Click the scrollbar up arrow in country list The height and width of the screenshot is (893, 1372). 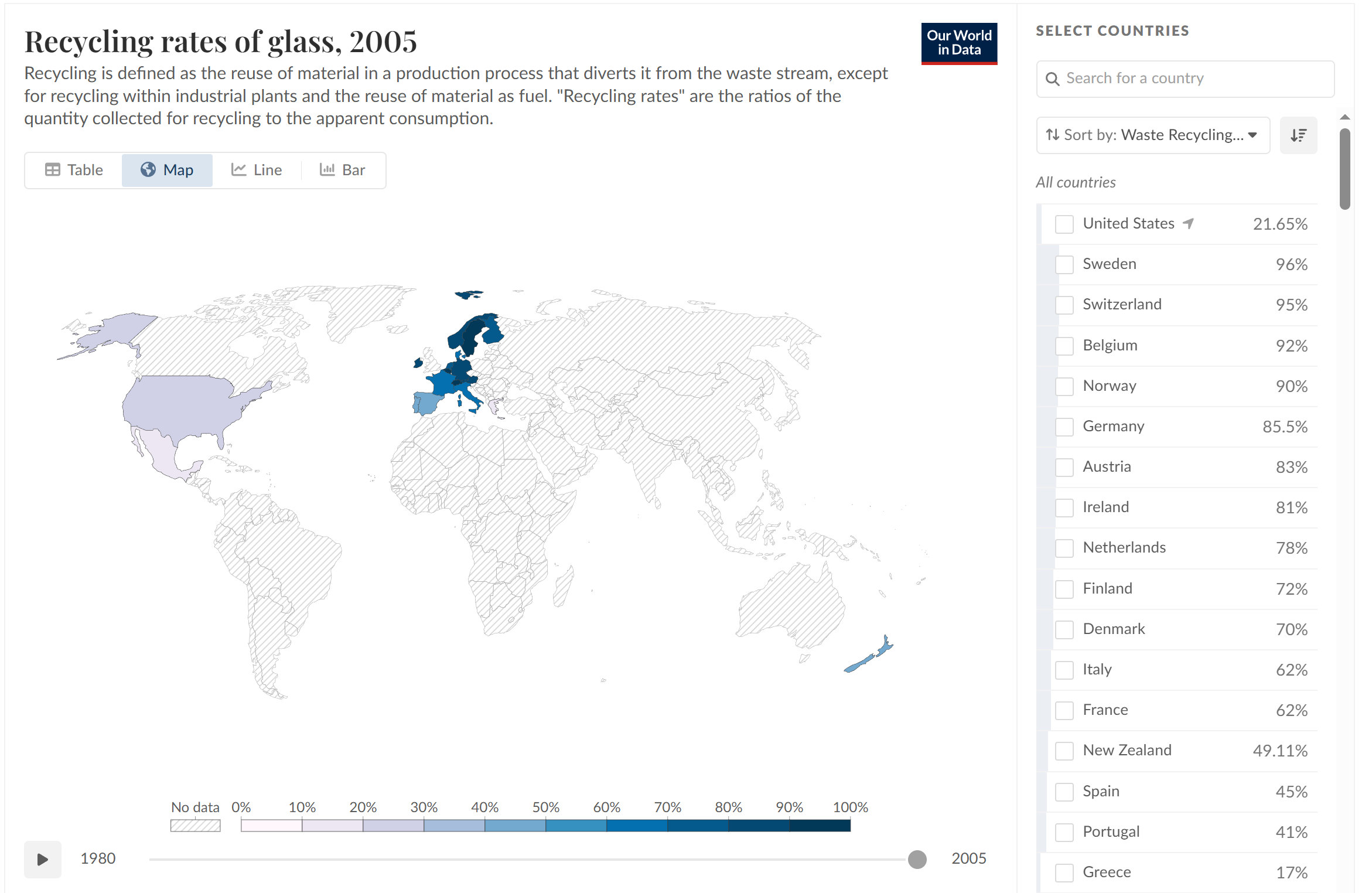click(1345, 117)
